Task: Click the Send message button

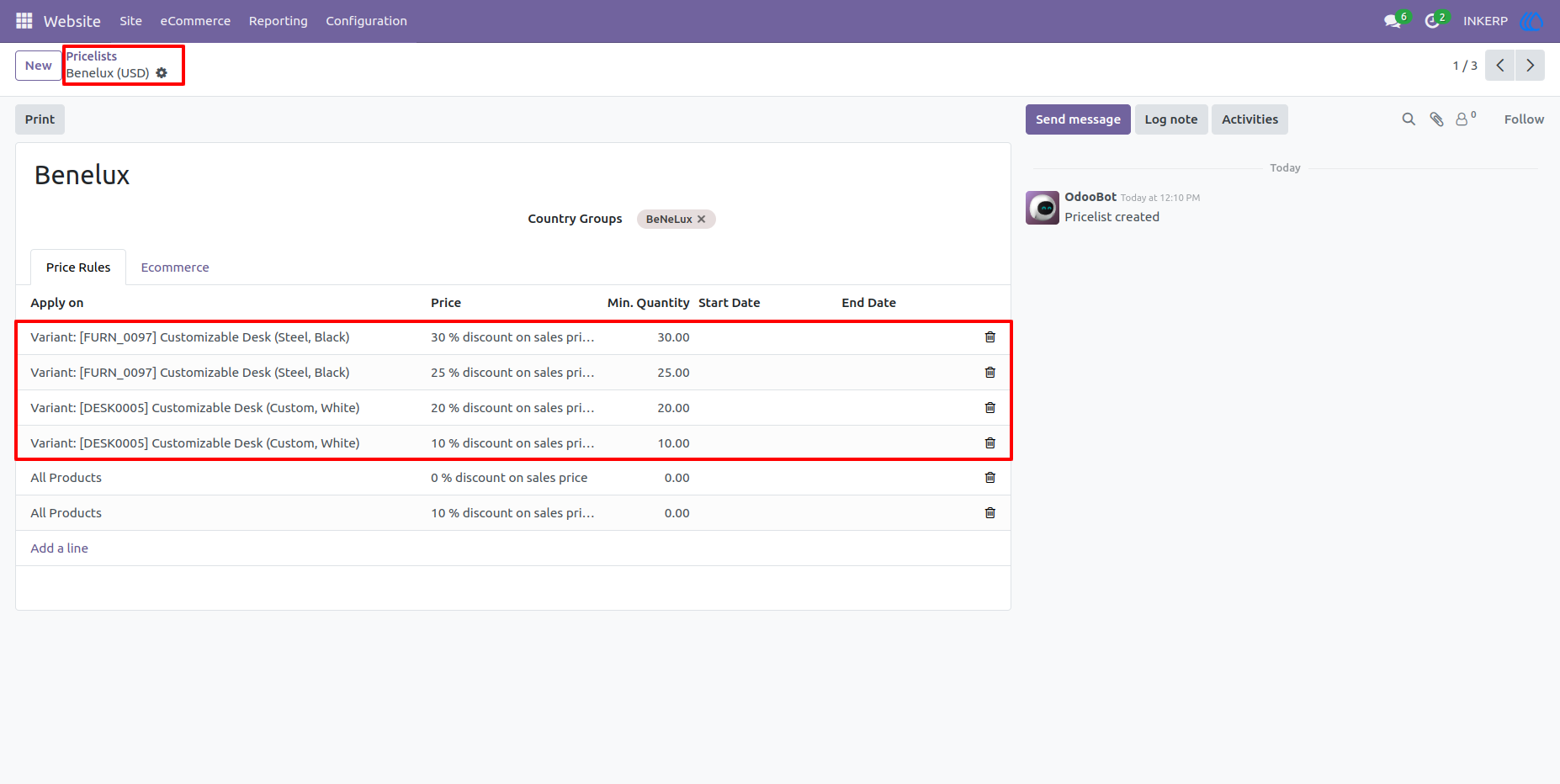Action: coord(1078,119)
